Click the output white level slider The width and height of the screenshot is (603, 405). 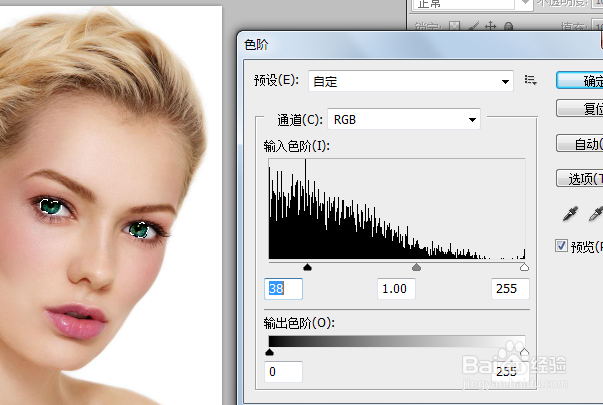pos(524,352)
